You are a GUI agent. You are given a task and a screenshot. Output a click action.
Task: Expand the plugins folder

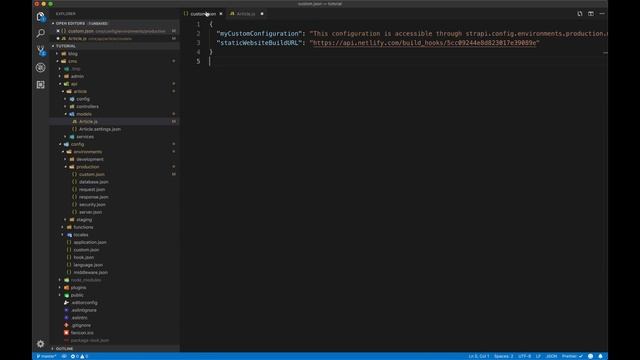78,288
